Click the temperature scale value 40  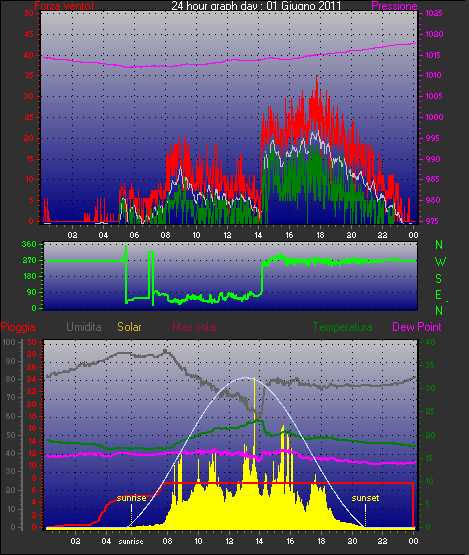pyautogui.click(x=430, y=342)
